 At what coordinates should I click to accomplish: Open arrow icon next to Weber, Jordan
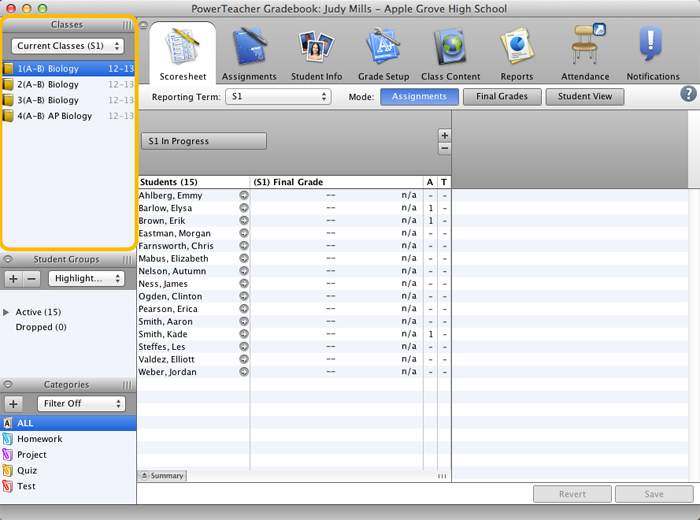point(244,372)
